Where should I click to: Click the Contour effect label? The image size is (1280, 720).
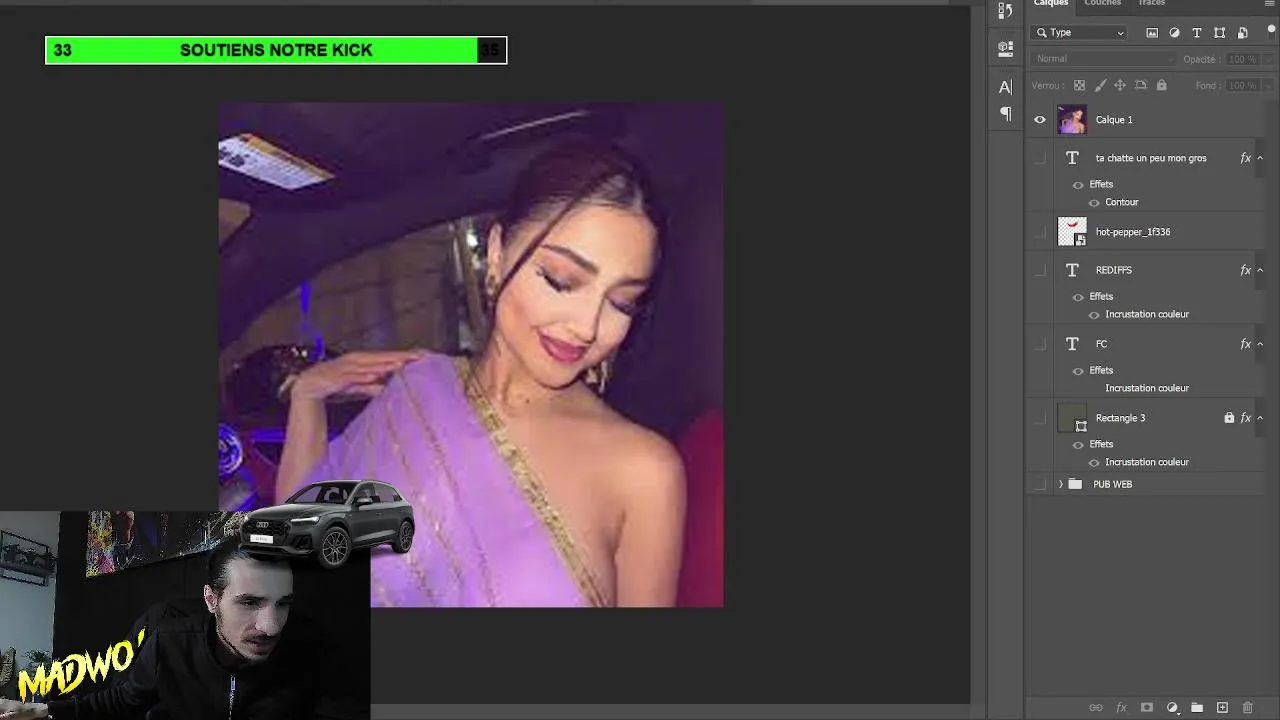(1122, 203)
